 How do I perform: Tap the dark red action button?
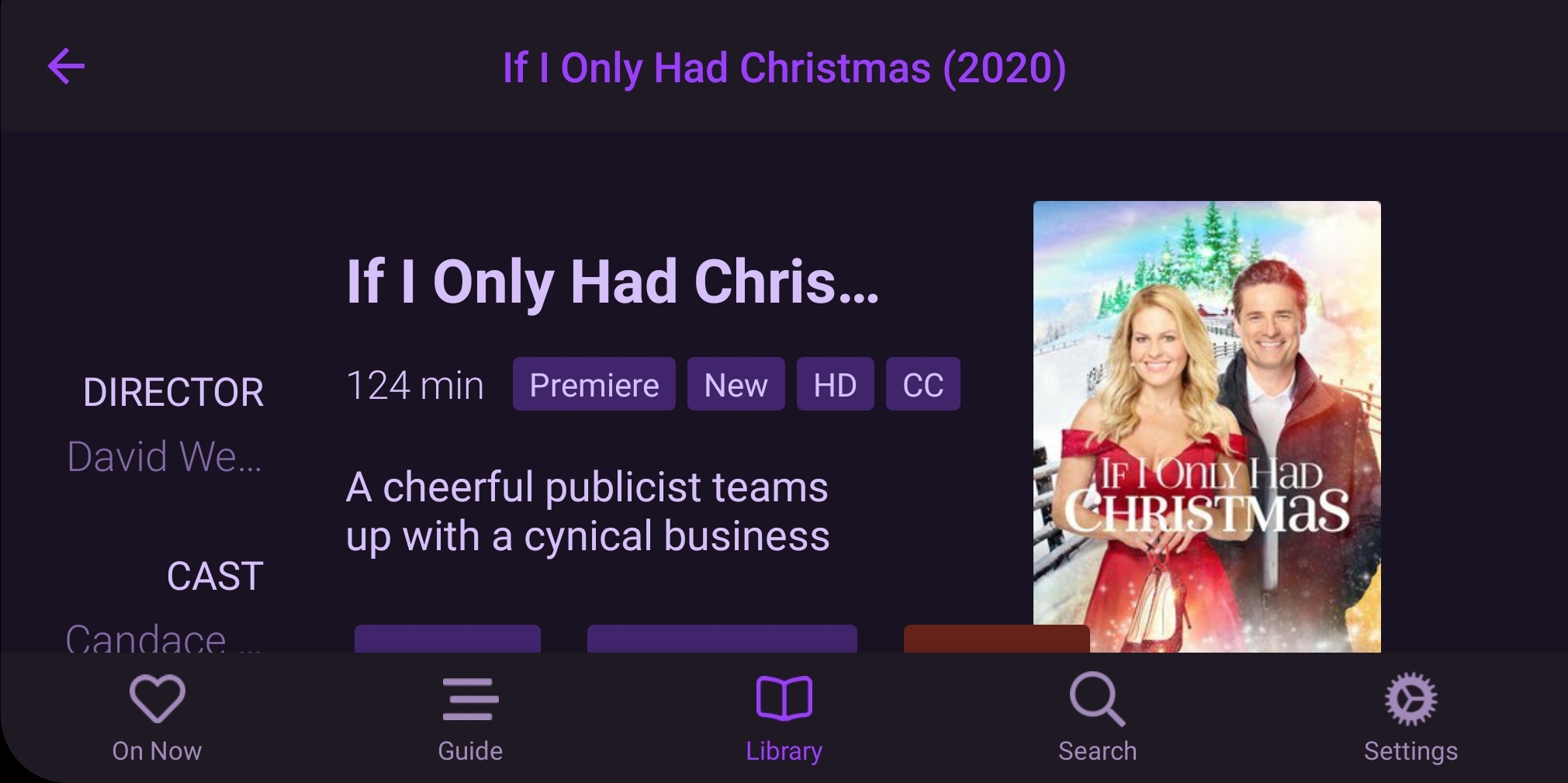click(968, 639)
